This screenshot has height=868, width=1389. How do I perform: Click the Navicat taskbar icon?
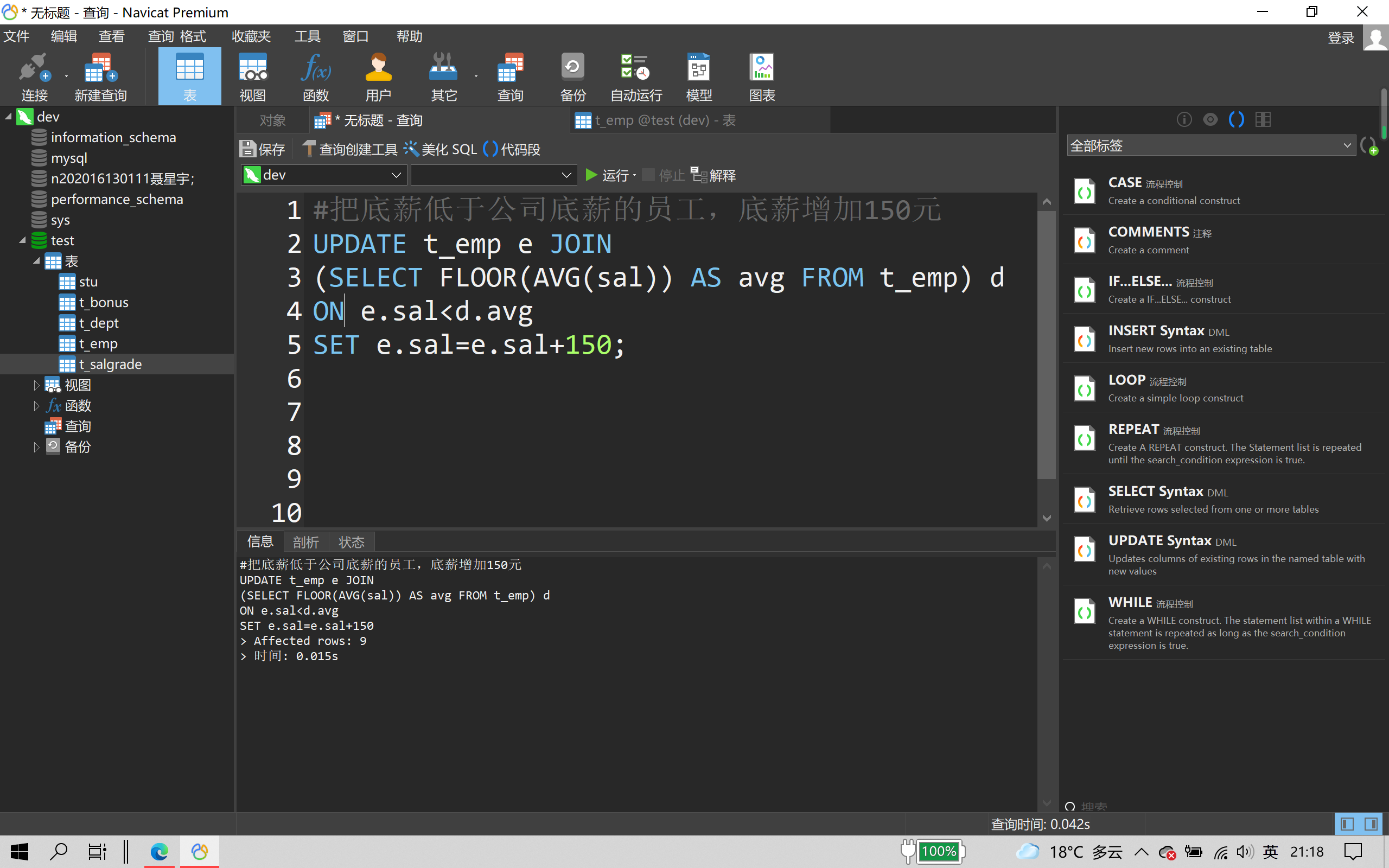tap(200, 851)
